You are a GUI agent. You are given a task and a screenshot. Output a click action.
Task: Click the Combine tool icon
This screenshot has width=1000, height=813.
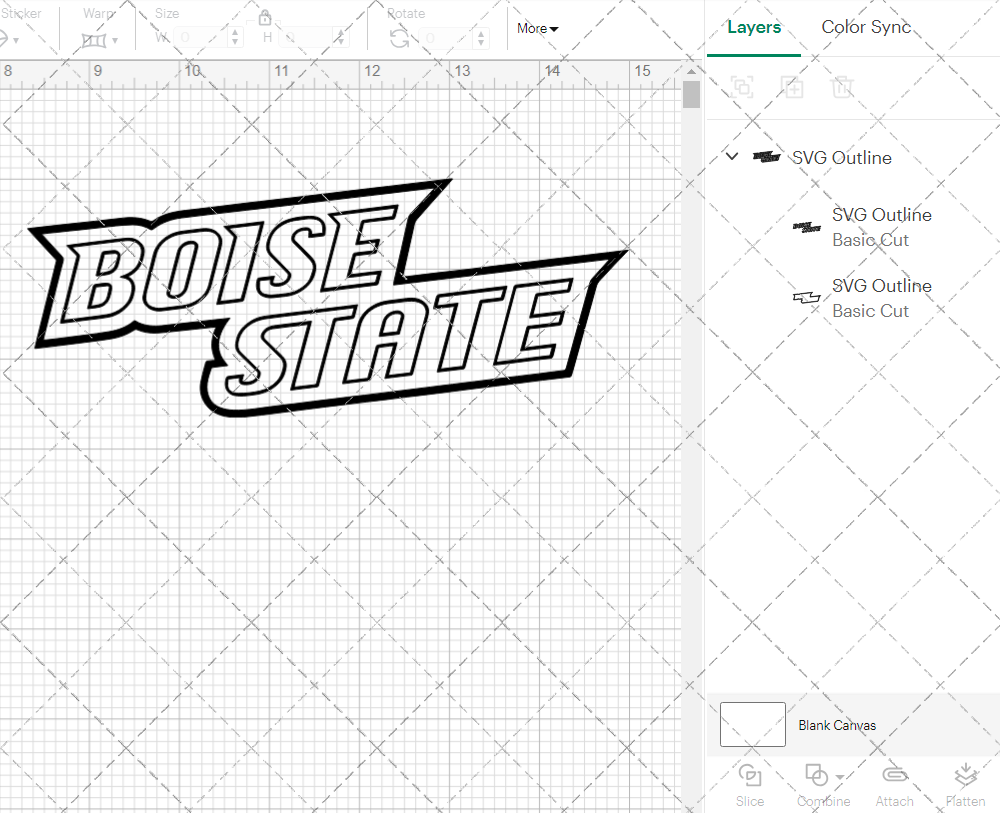815,778
